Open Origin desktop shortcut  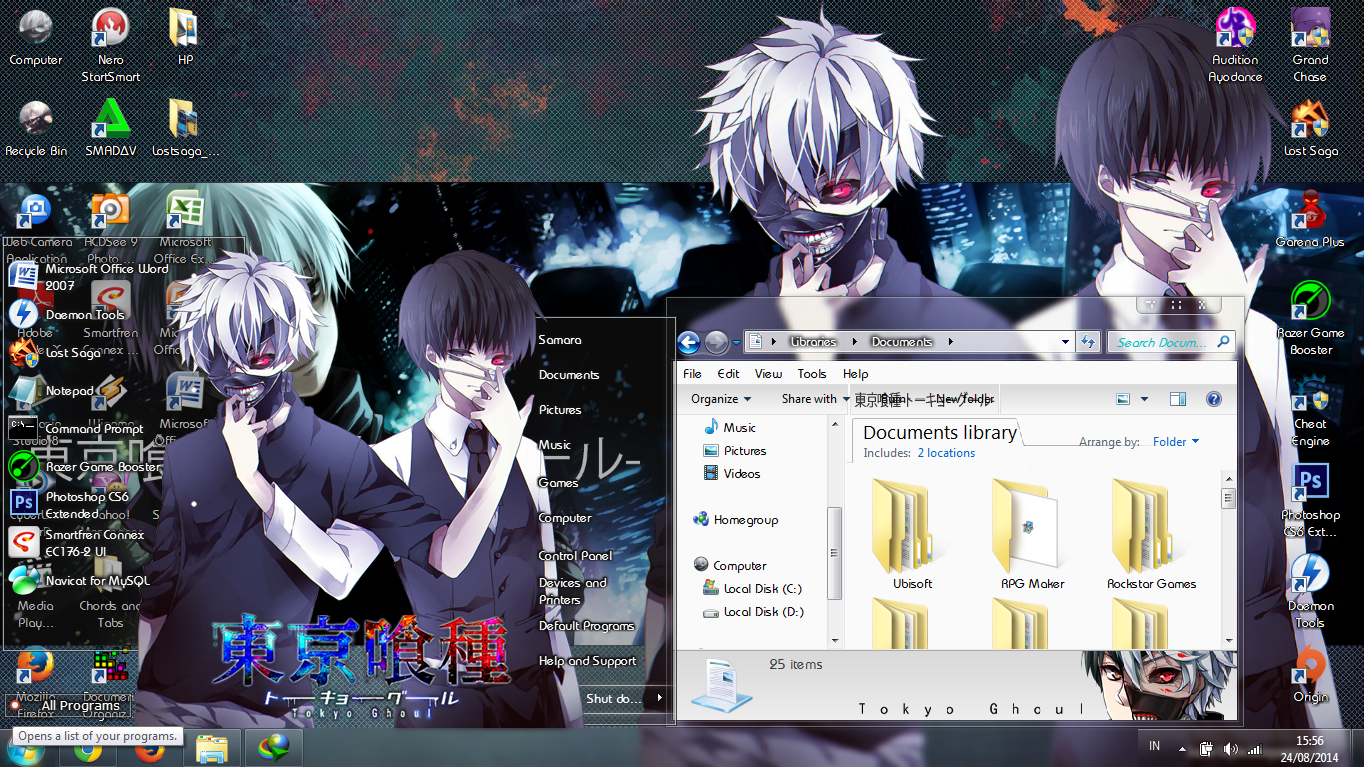[x=1310, y=675]
